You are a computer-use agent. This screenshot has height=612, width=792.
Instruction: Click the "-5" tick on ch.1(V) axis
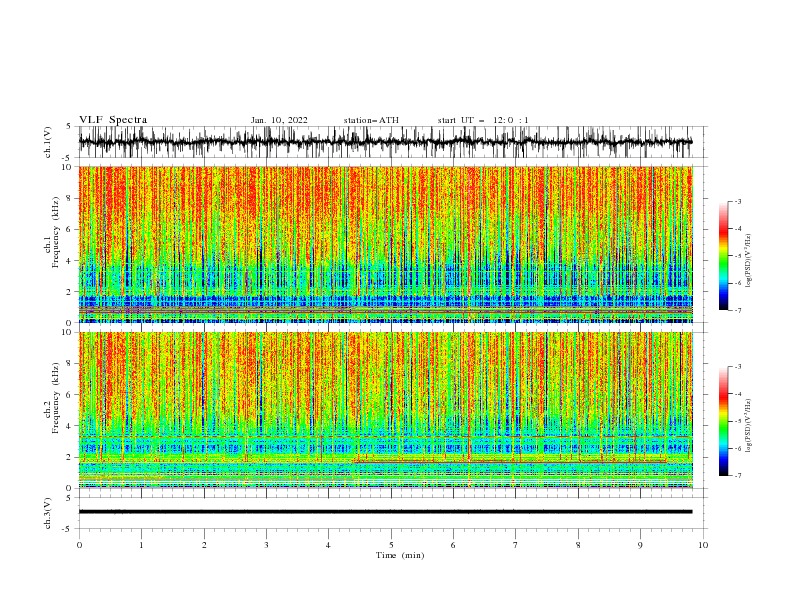(68, 158)
